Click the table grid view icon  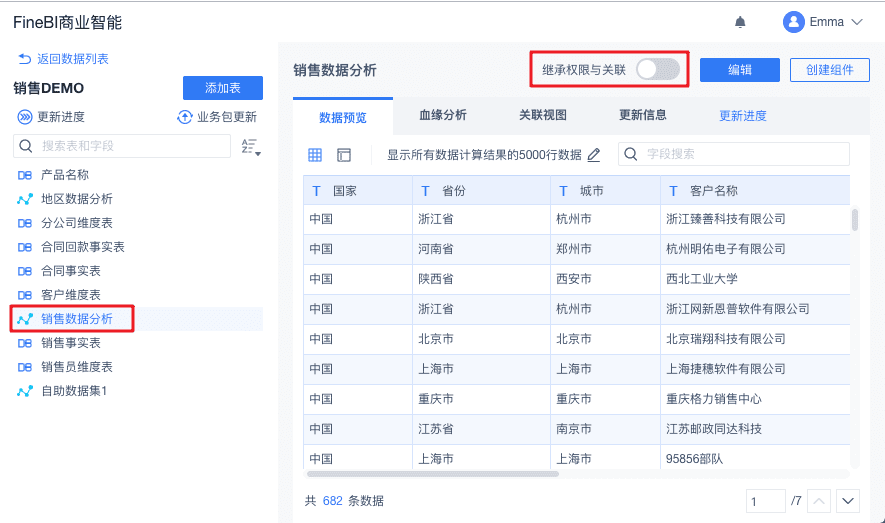point(315,155)
